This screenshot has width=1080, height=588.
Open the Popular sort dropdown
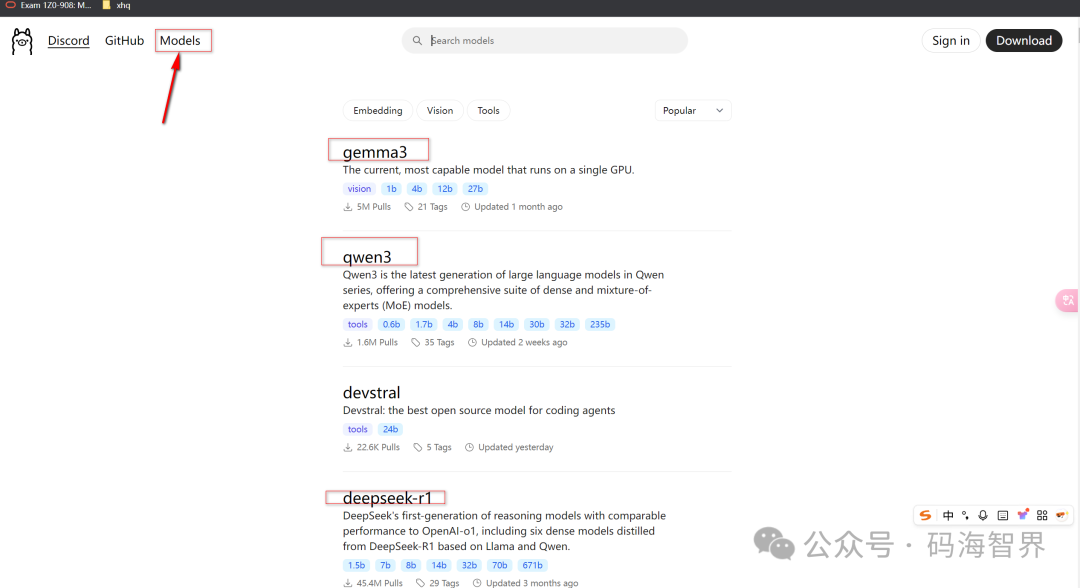pyautogui.click(x=693, y=110)
